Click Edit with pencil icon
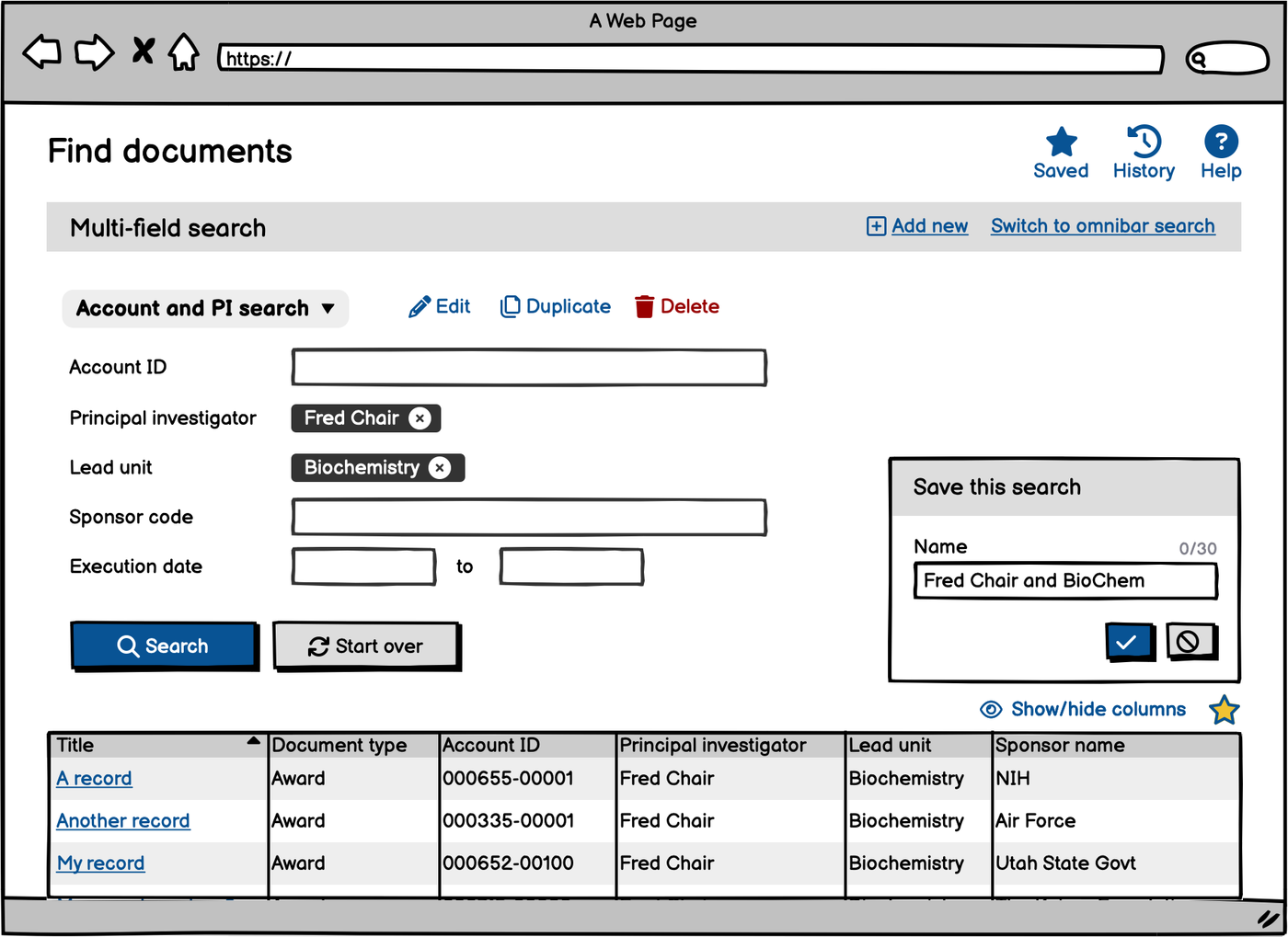This screenshot has width=1288, height=937. 439,306
